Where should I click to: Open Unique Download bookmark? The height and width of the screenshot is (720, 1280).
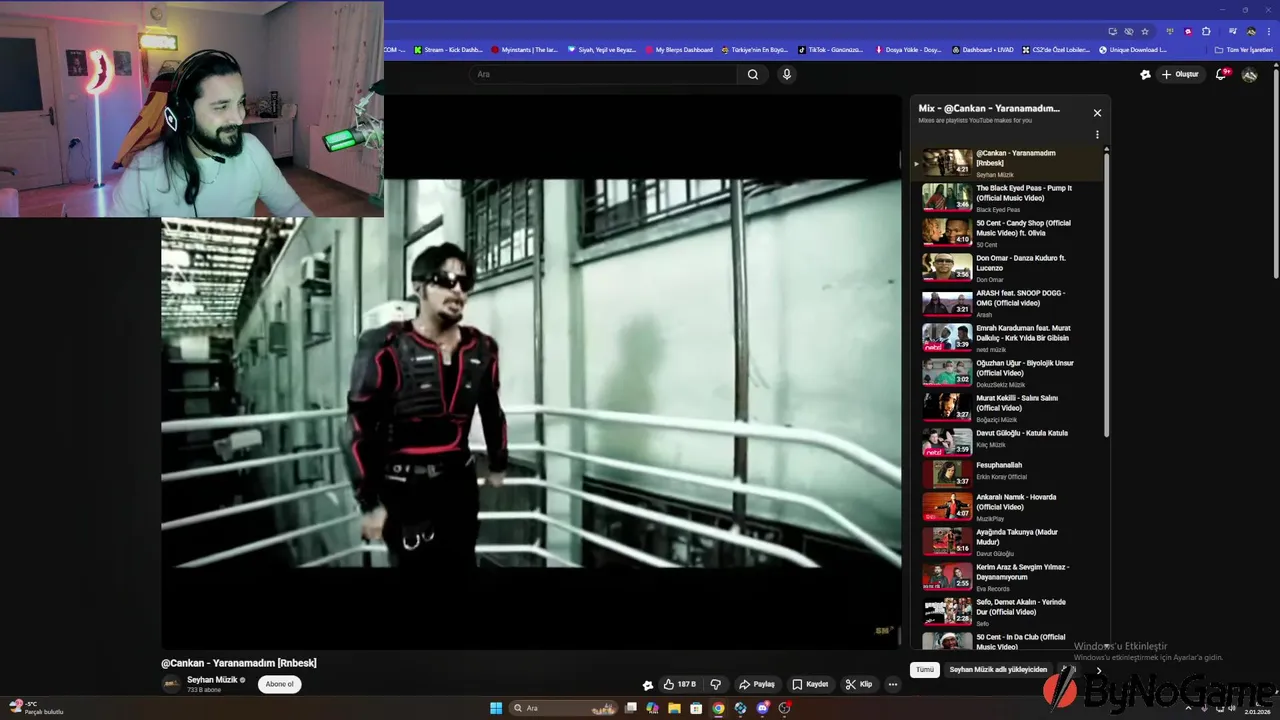point(1133,49)
